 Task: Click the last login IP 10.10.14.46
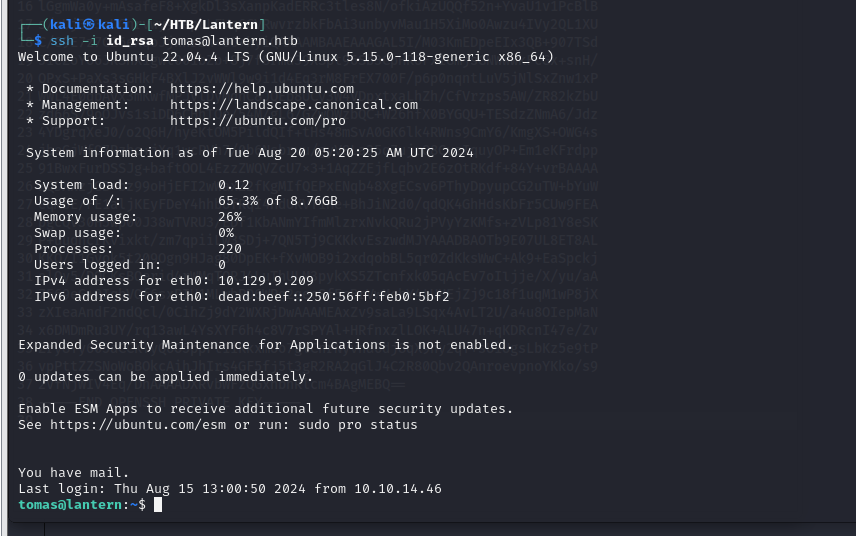pyautogui.click(x=398, y=489)
